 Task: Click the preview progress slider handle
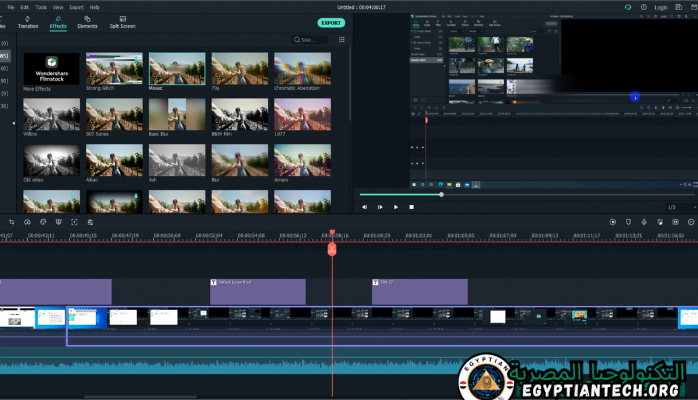point(441,194)
